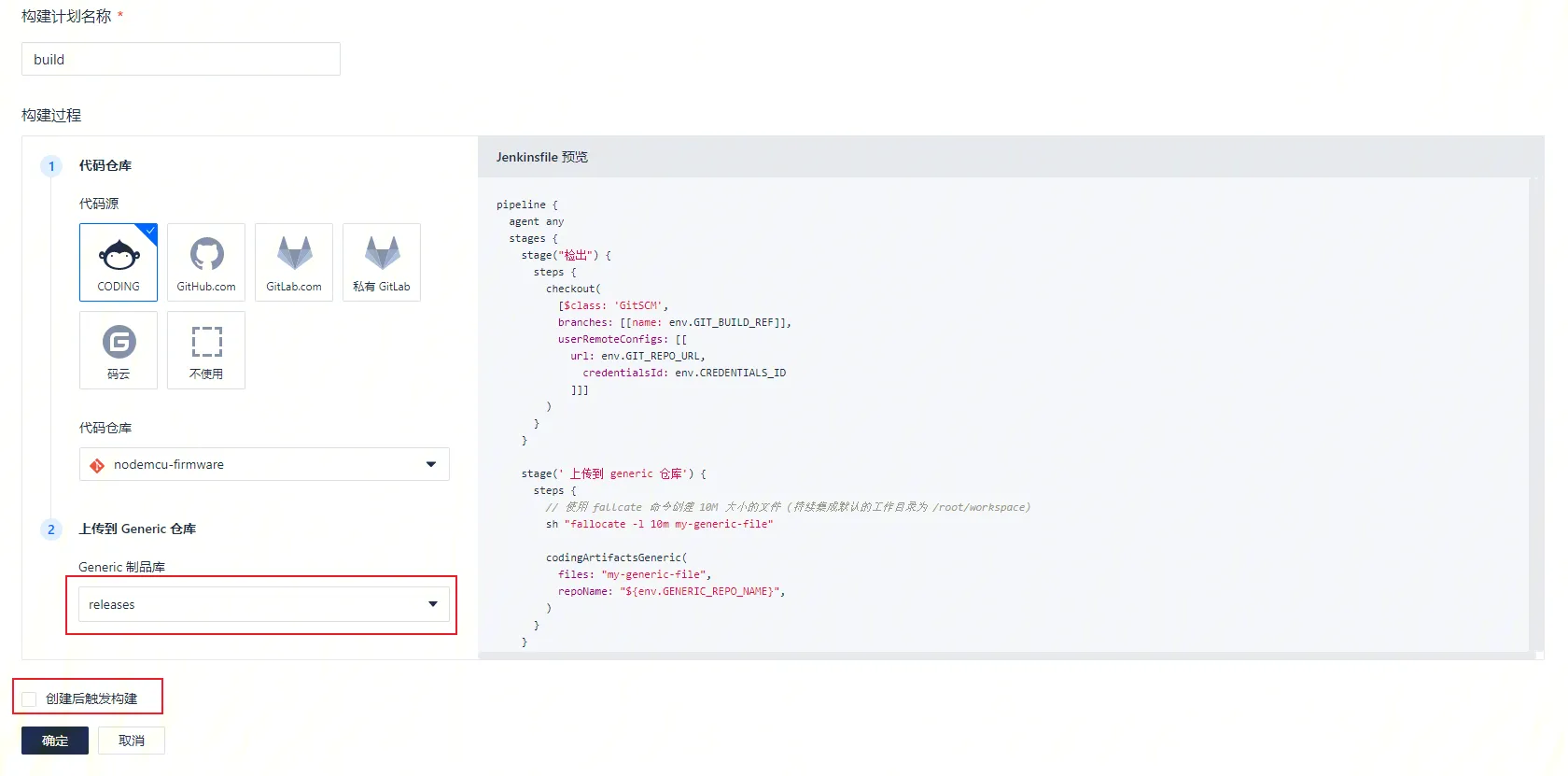Click the git icon beside nodemcu-firmware
The image size is (1568, 776).
pos(97,465)
